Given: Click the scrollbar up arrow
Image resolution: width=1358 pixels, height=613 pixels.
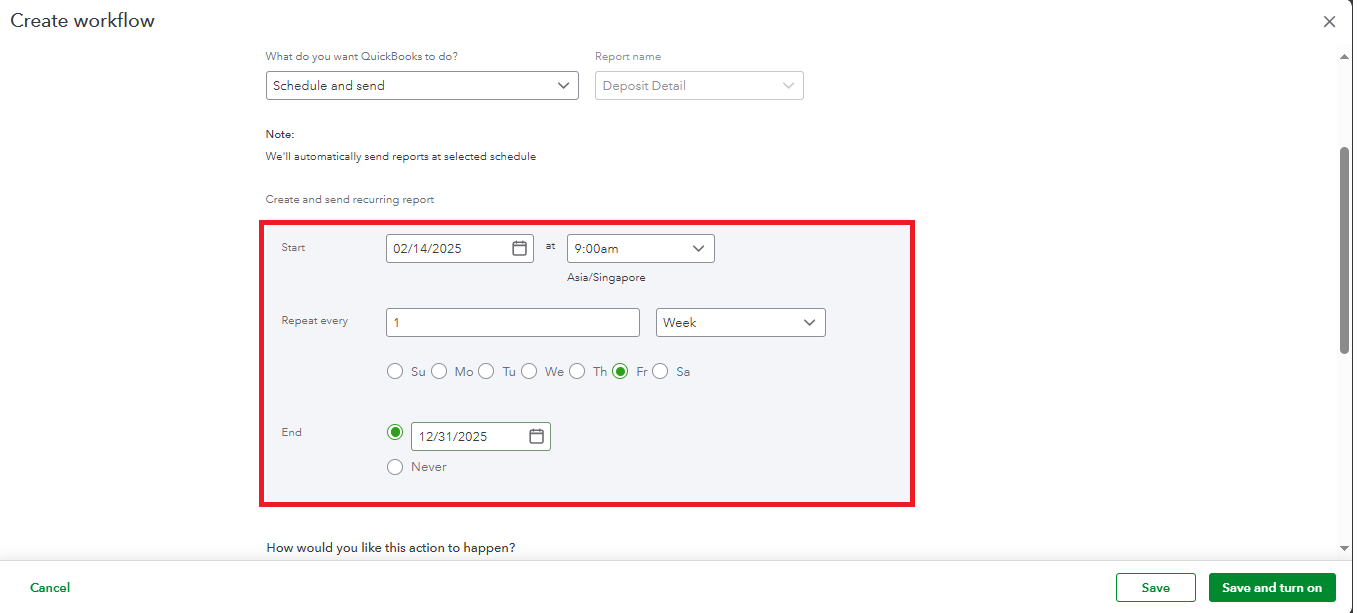Looking at the screenshot, I should tap(1345, 57).
